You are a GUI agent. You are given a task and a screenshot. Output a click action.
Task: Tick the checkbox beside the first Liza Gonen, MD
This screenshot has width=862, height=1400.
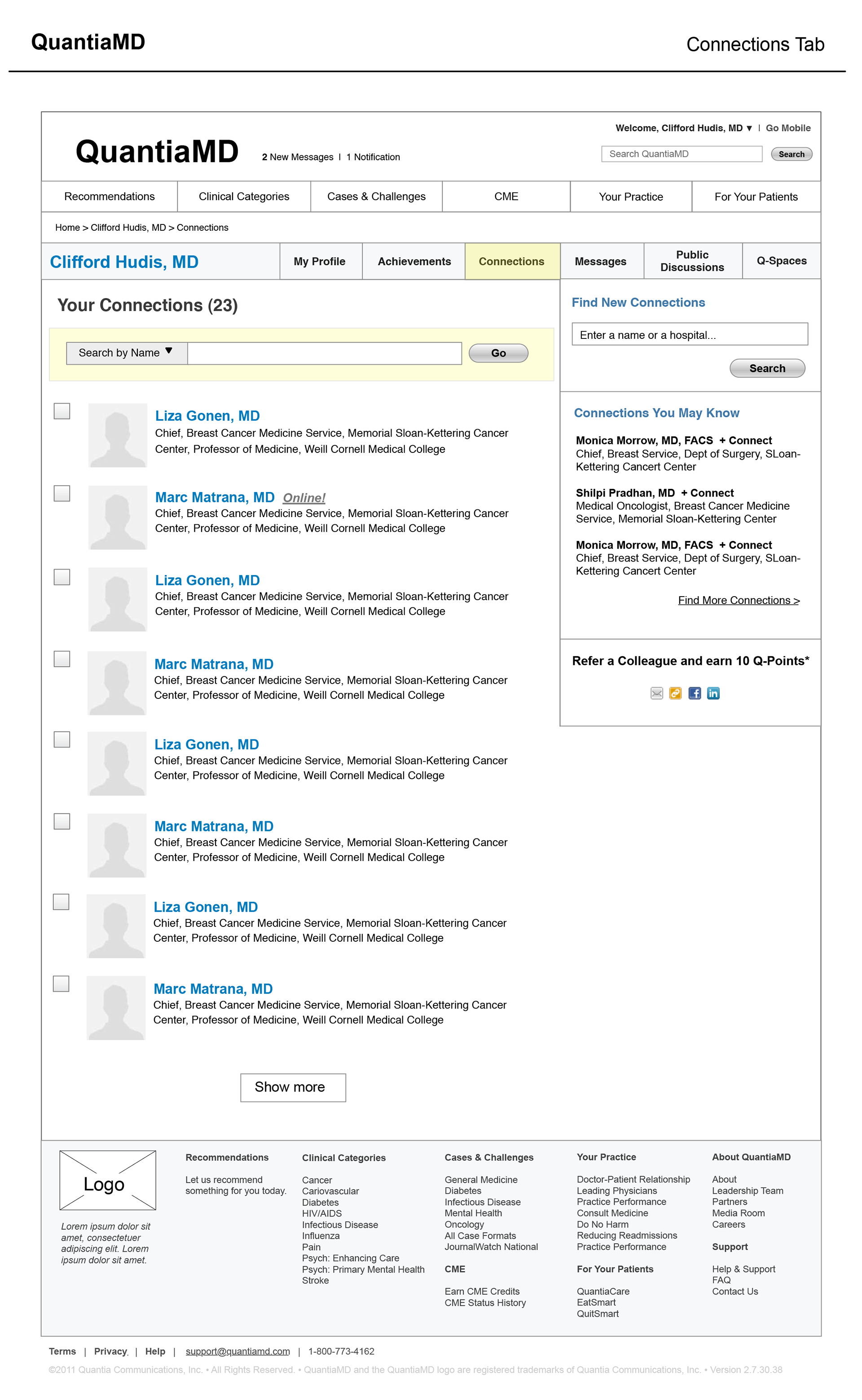pos(62,411)
